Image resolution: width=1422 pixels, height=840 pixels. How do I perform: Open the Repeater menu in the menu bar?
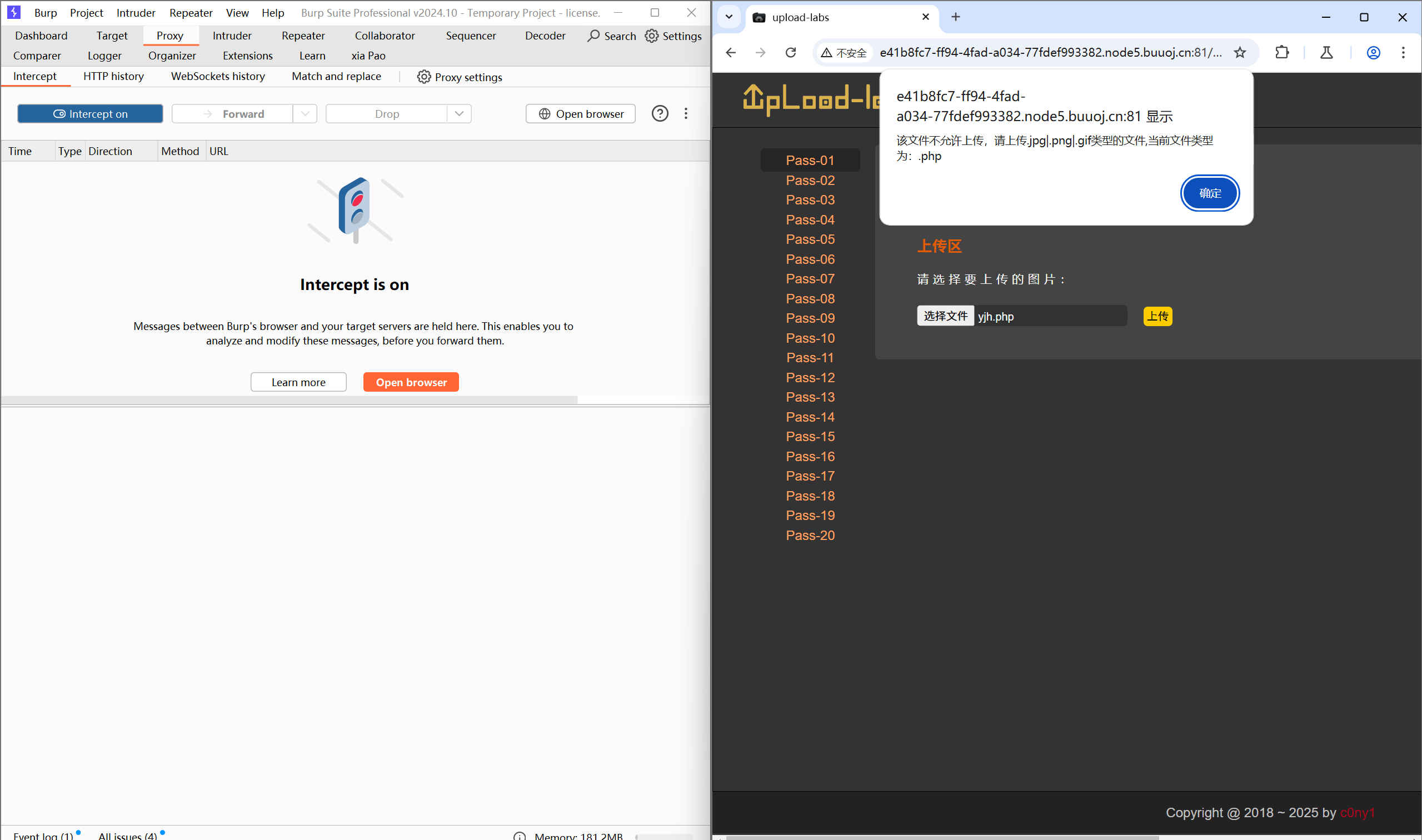(x=191, y=12)
